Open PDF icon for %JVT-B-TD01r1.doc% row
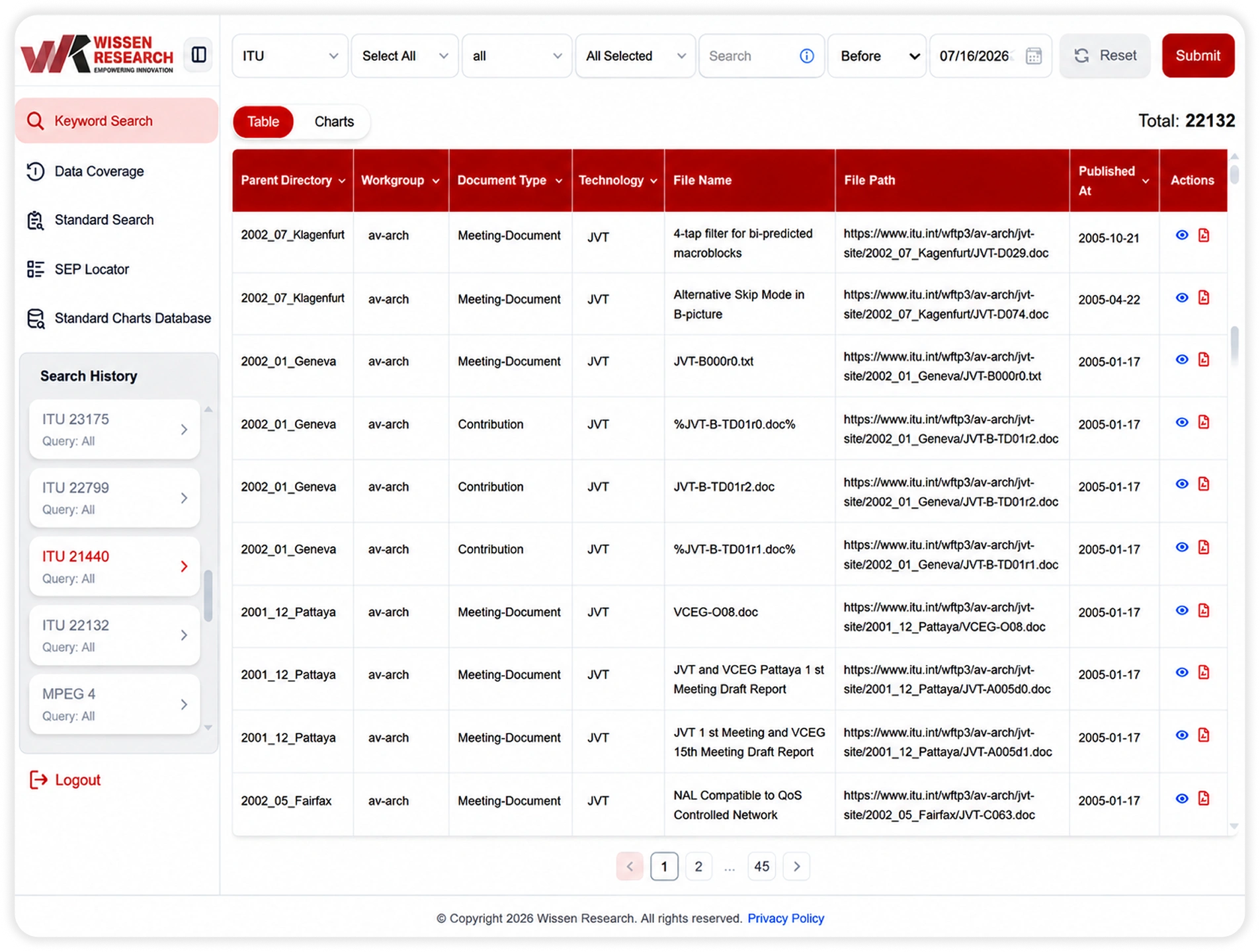1260x952 pixels. [1204, 547]
